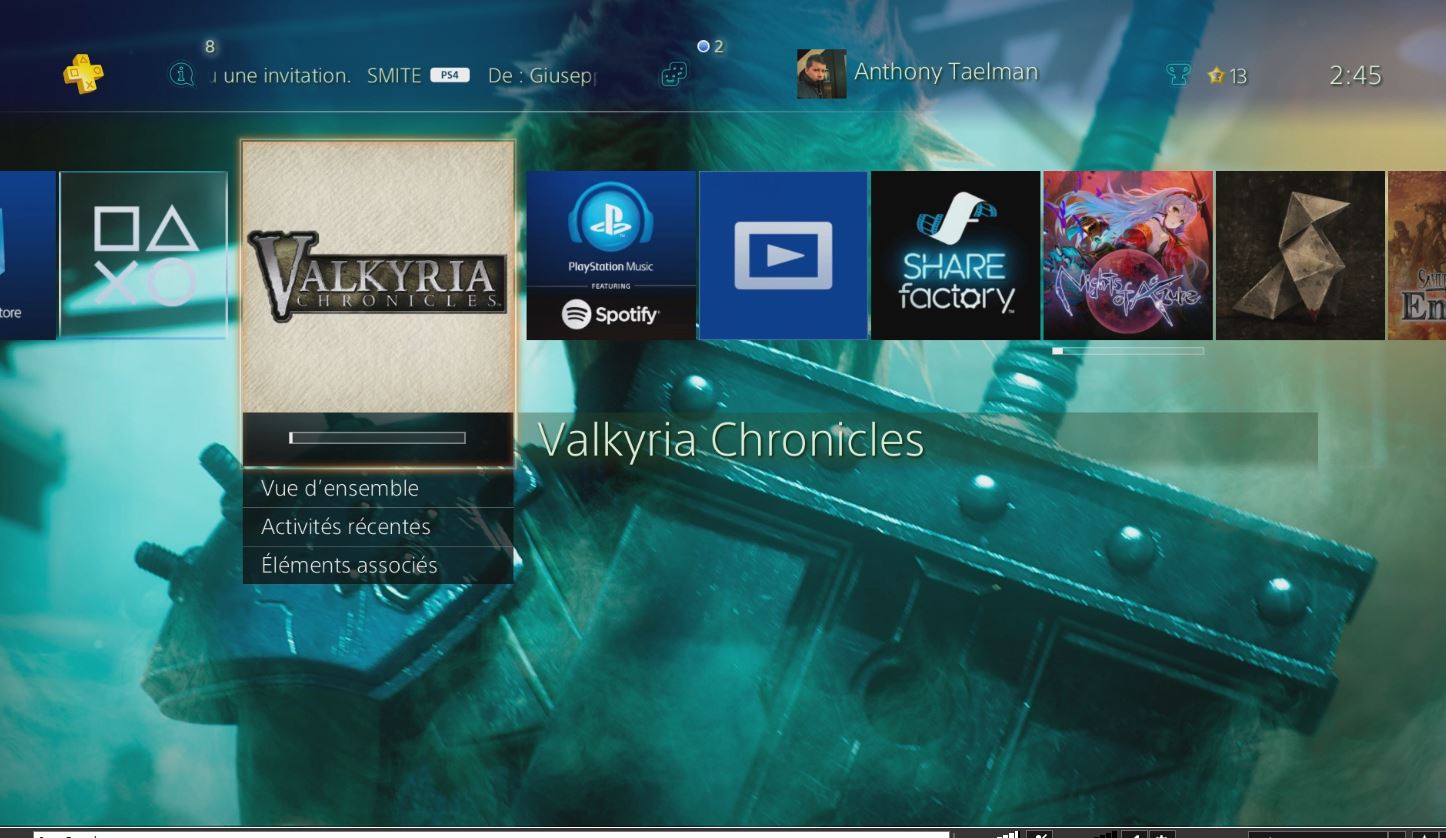1446x838 pixels.
Task: Select the Nights of Azure game tile
Action: coord(1128,255)
